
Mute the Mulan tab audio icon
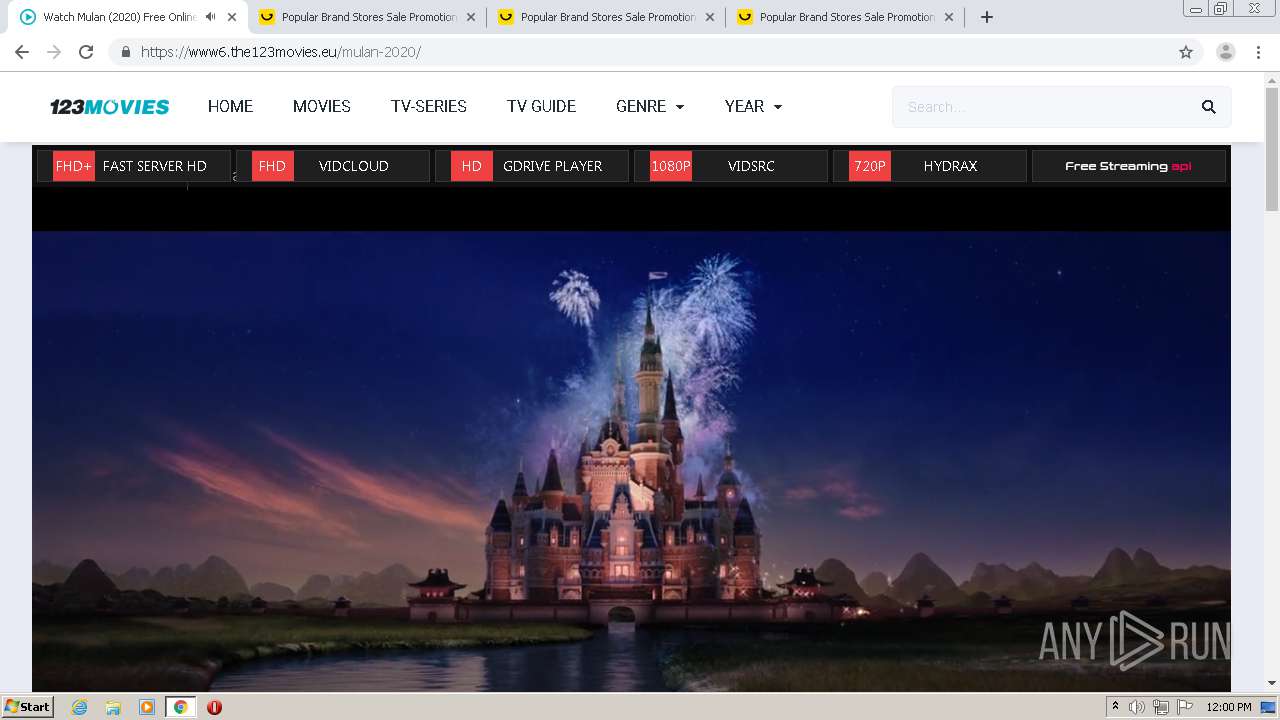click(210, 17)
